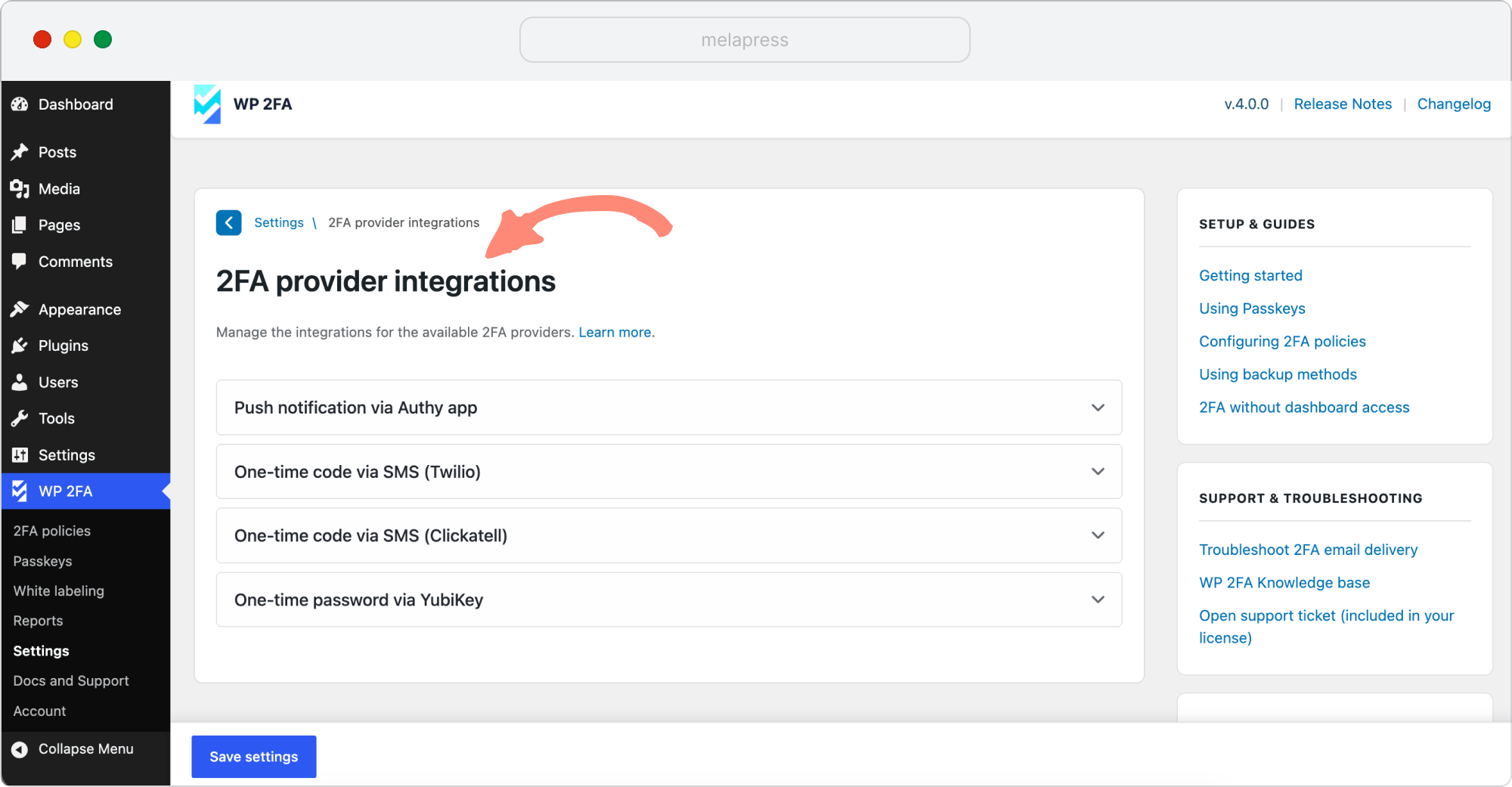This screenshot has width=1512, height=787.
Task: Click the Settings sliders icon in sidebar
Action: coord(20,455)
